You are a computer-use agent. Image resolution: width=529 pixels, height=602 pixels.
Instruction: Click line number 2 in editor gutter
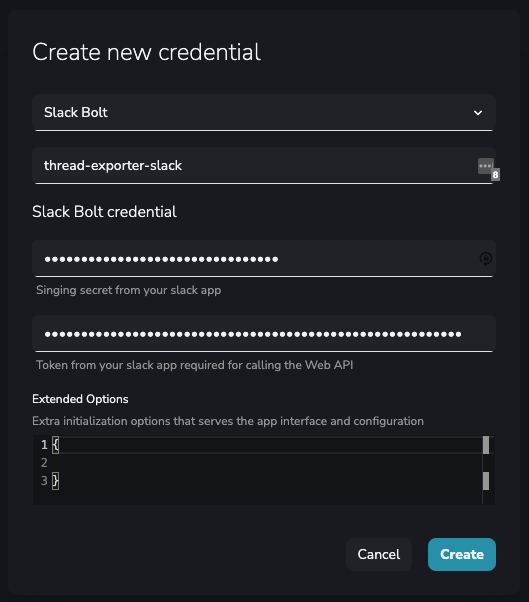pyautogui.click(x=44, y=463)
